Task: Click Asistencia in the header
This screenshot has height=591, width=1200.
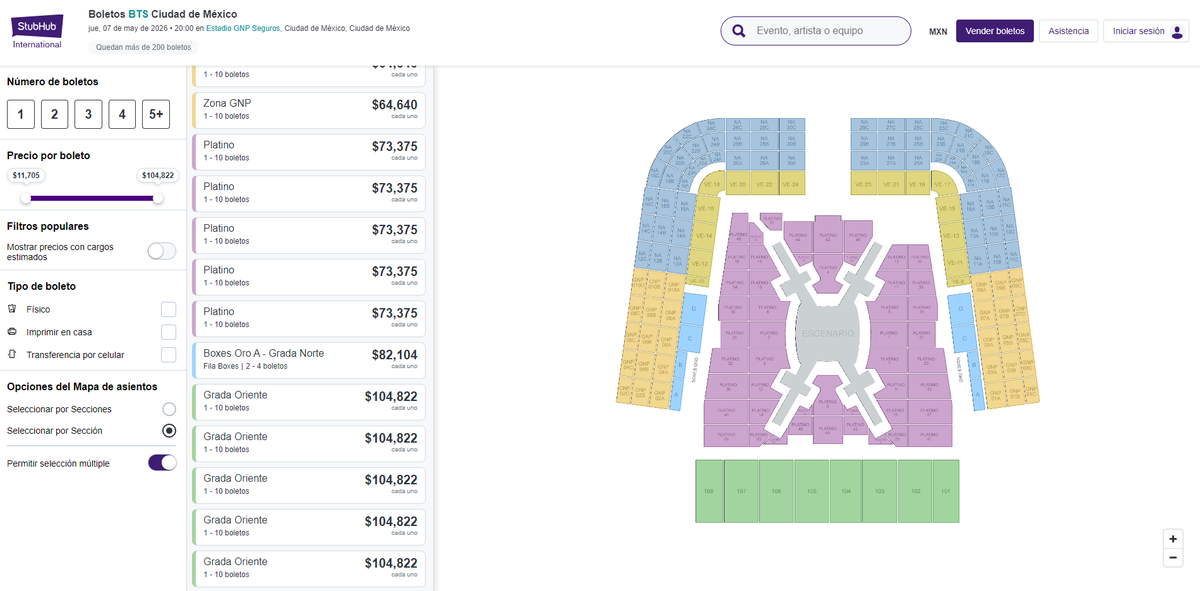Action: tap(1068, 31)
